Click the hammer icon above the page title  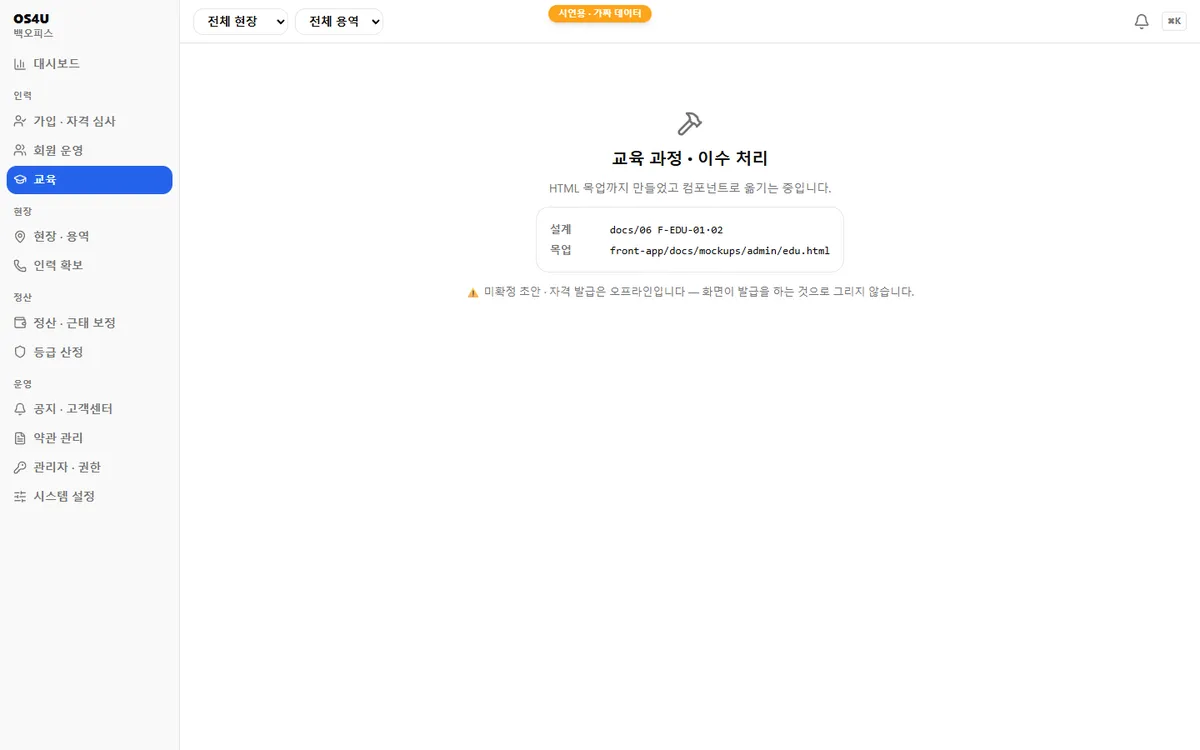point(690,123)
